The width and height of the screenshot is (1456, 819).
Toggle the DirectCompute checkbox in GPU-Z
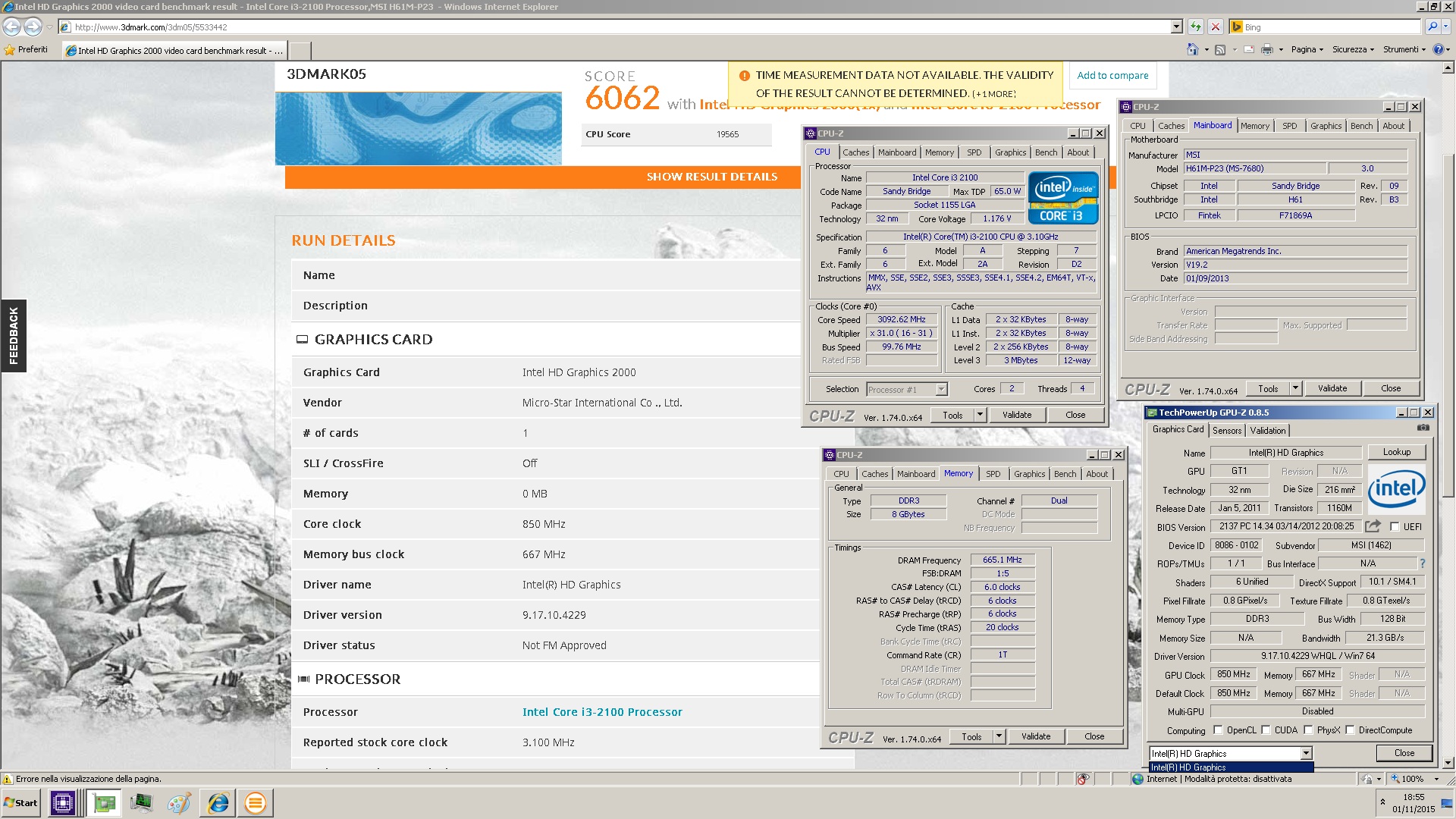[1349, 730]
